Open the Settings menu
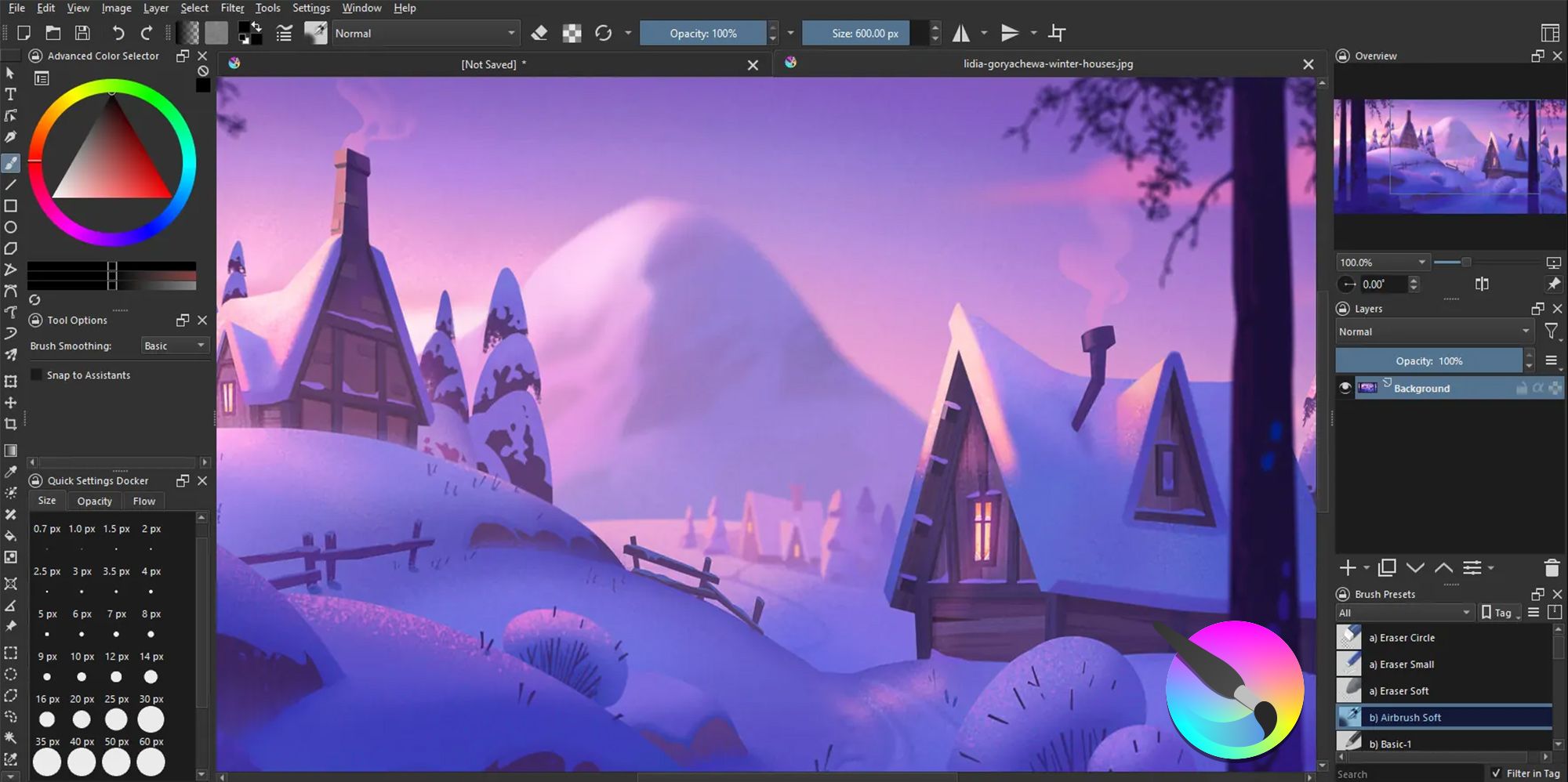1568x782 pixels. [311, 8]
